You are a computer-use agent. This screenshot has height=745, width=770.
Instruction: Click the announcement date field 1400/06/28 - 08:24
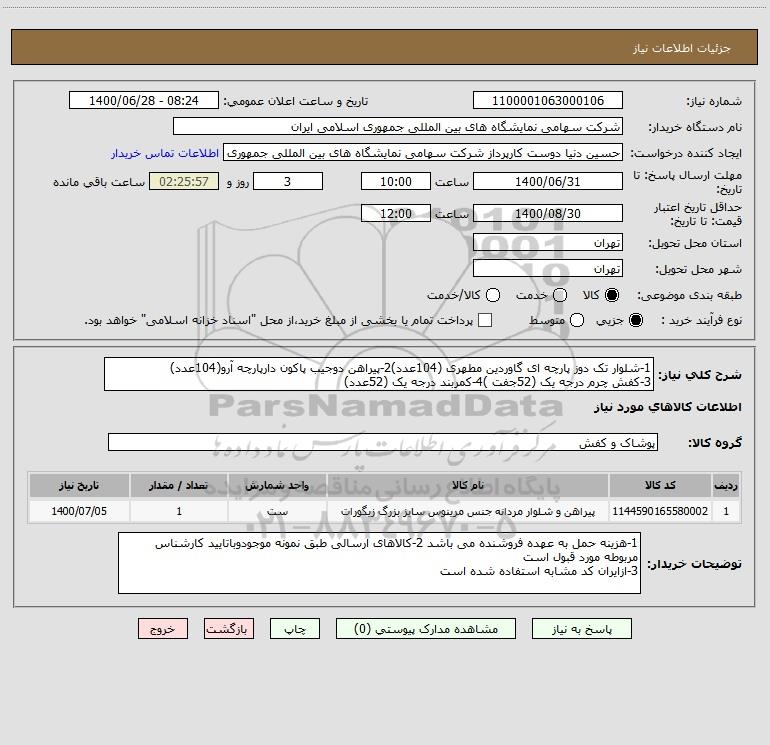(143, 101)
